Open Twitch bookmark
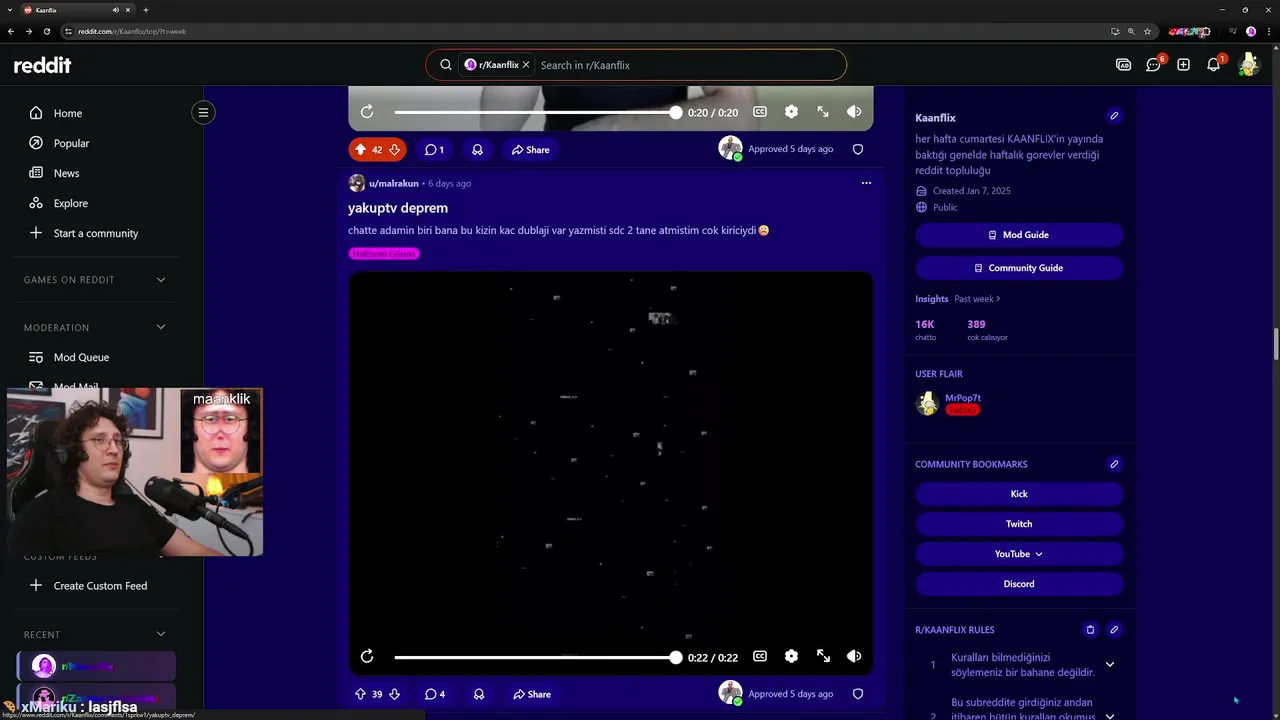Viewport: 1280px width, 720px height. click(1019, 524)
